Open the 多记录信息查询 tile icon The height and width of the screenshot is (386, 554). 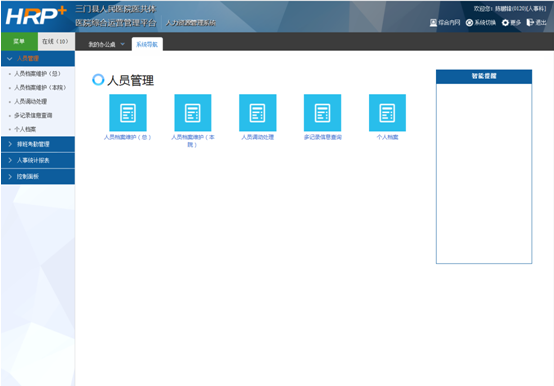323,113
